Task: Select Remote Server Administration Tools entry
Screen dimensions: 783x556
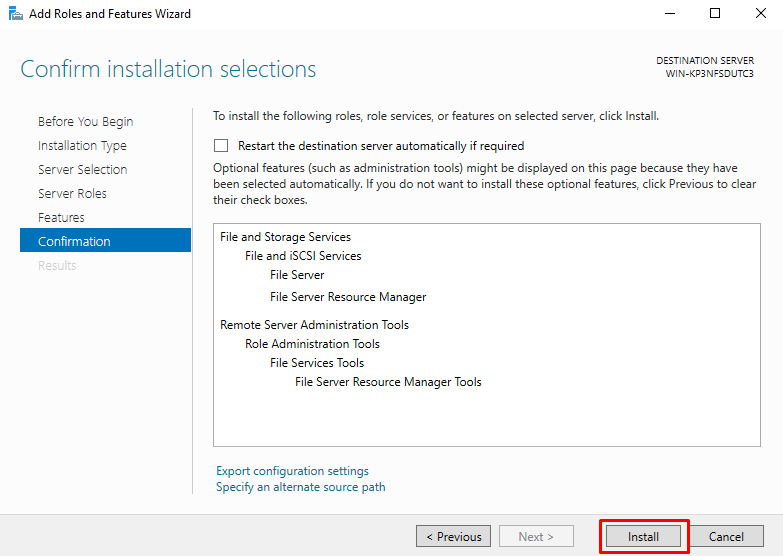Action: [x=315, y=325]
